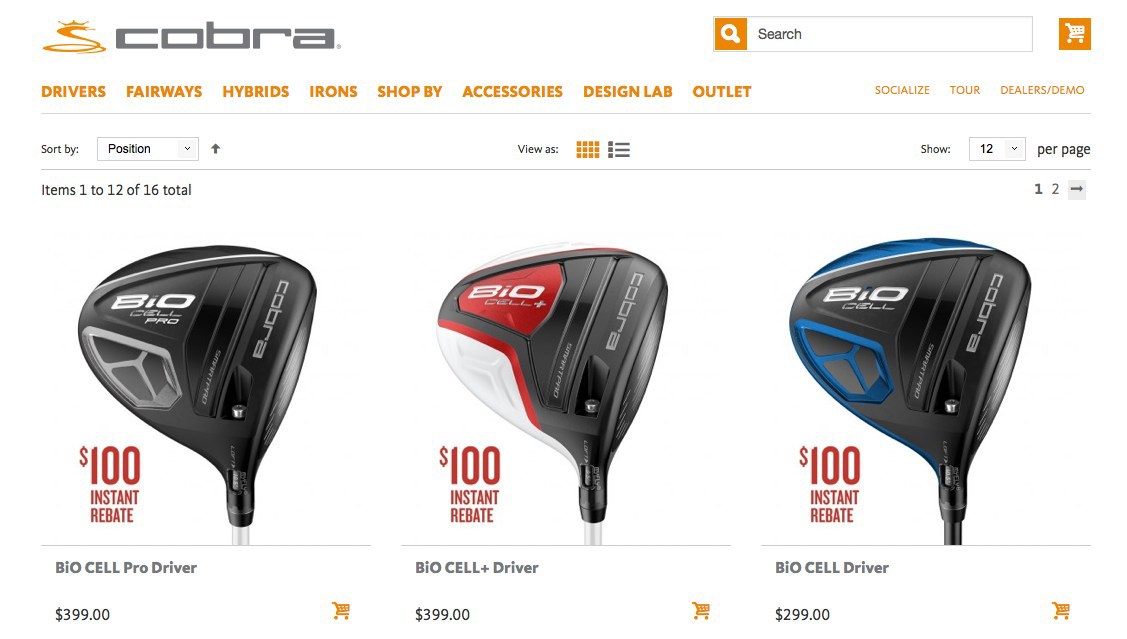1127x639 pixels.
Task: Open the shopping cart icon in header
Action: point(1075,34)
